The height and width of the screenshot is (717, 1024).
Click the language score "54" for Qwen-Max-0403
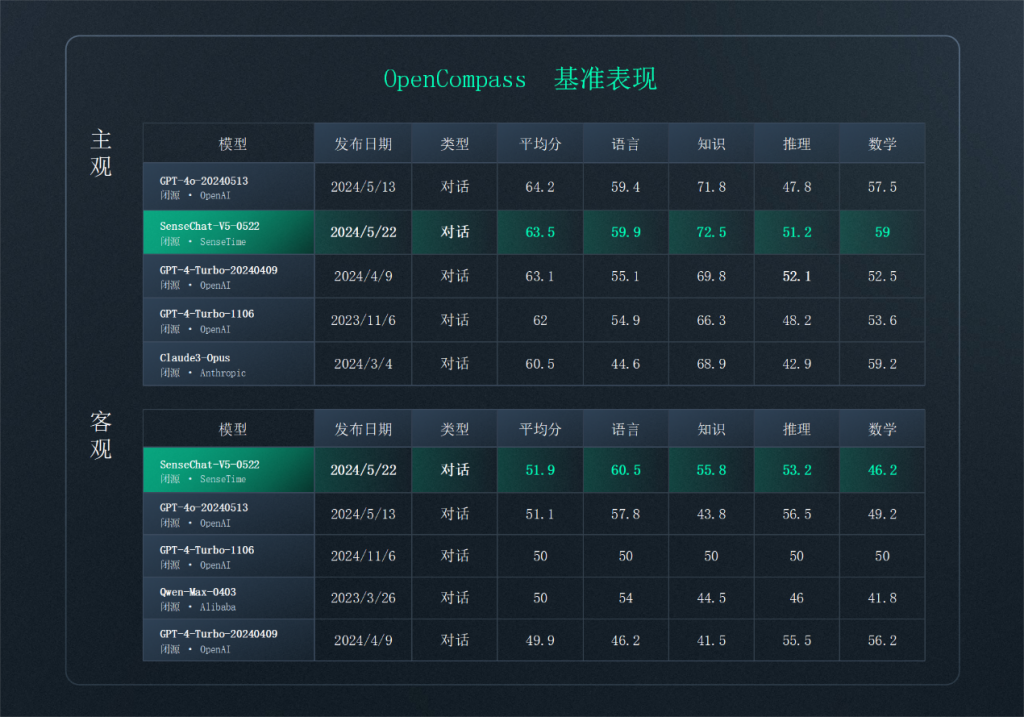click(x=626, y=598)
